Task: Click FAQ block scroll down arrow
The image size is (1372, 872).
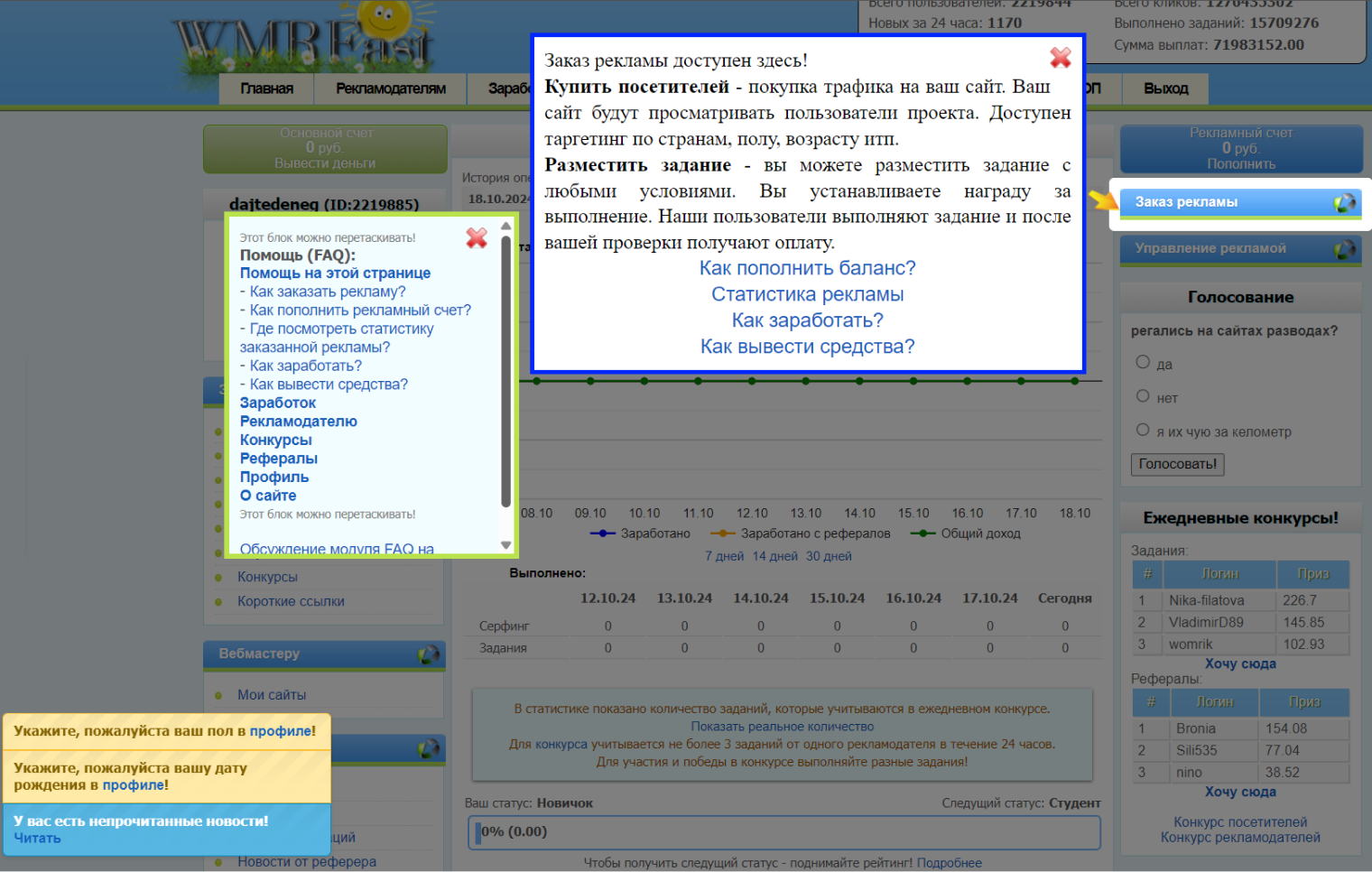Action: pos(506,545)
